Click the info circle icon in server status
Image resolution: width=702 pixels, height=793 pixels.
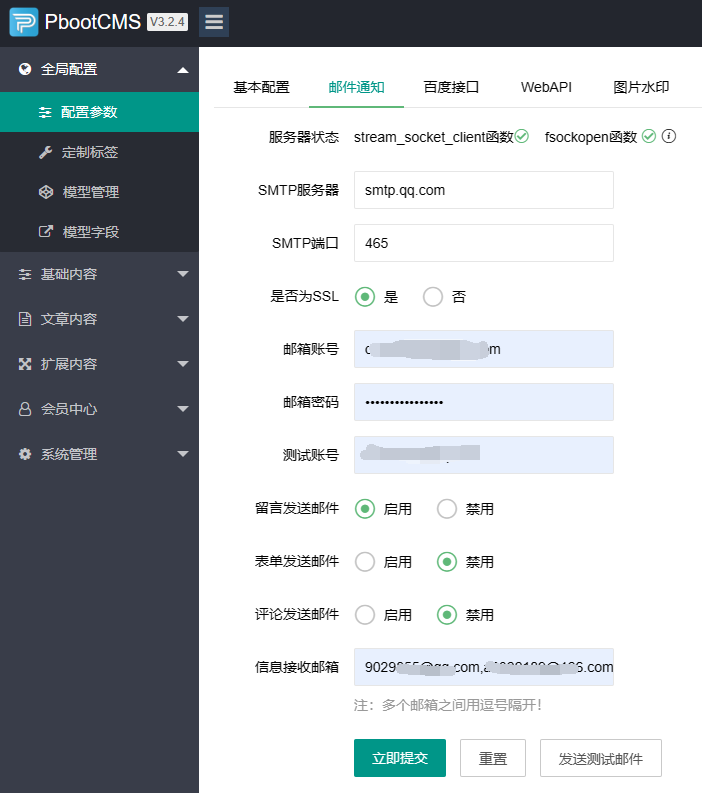tap(669, 136)
